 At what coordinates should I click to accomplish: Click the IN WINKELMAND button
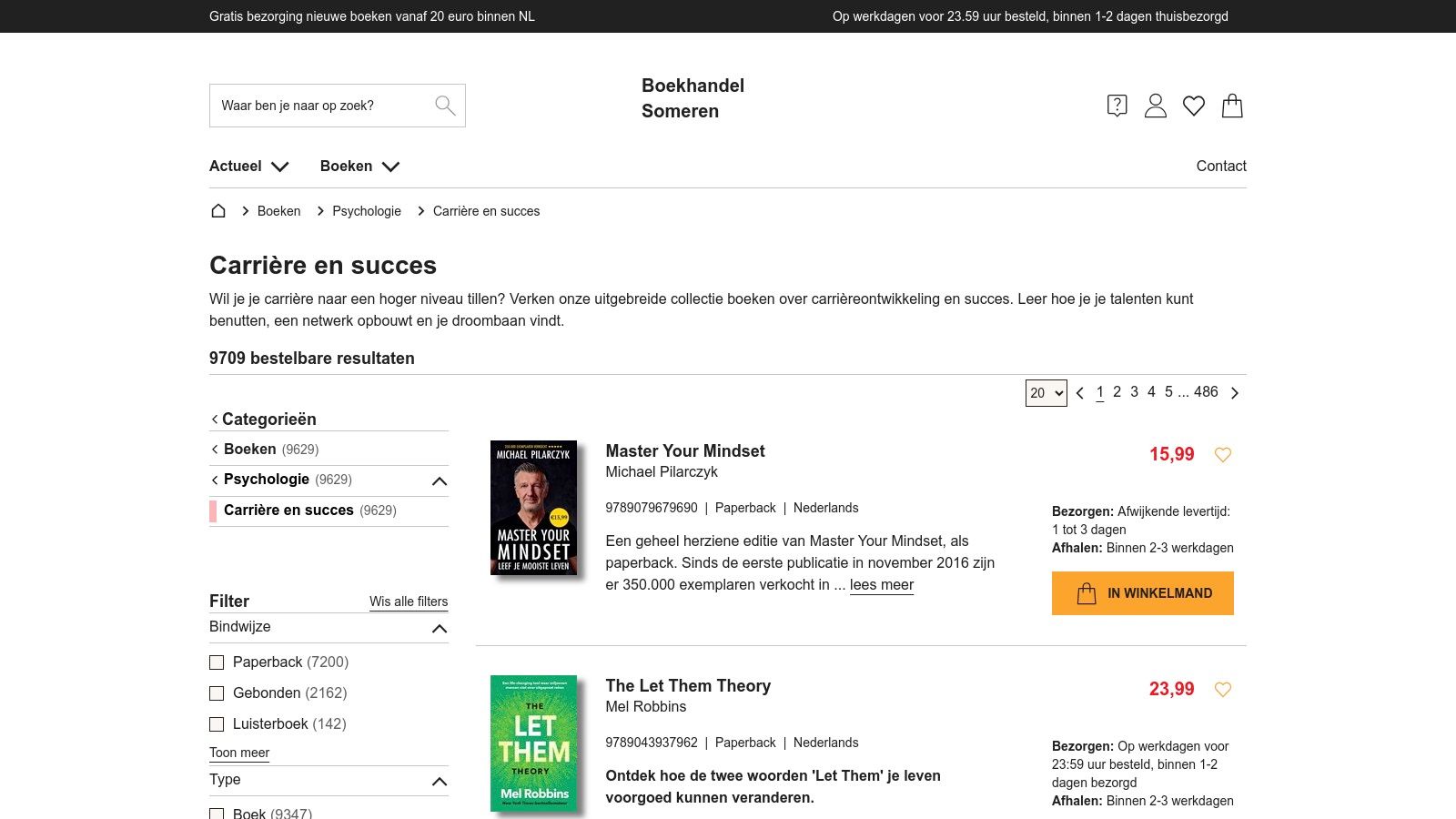[1142, 593]
